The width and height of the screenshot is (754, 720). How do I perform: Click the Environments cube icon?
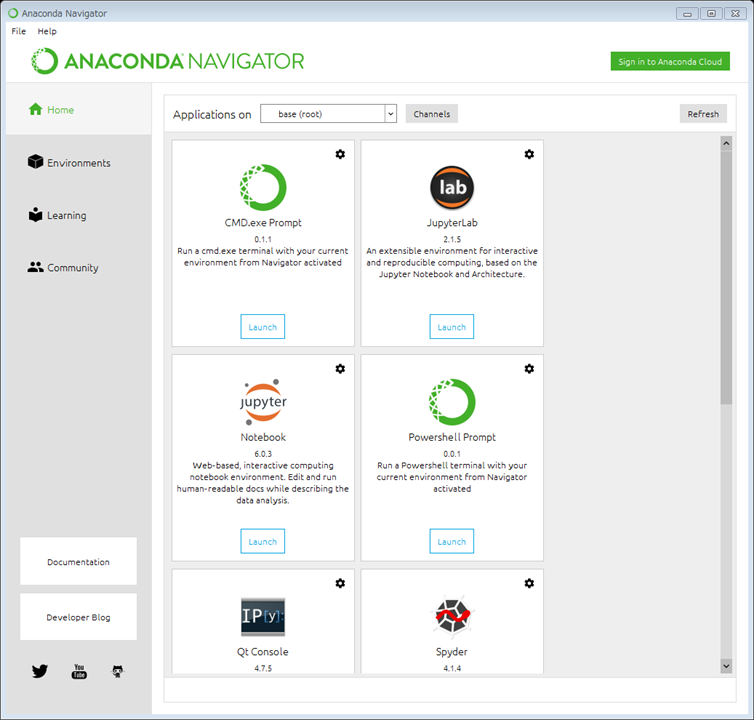(36, 162)
